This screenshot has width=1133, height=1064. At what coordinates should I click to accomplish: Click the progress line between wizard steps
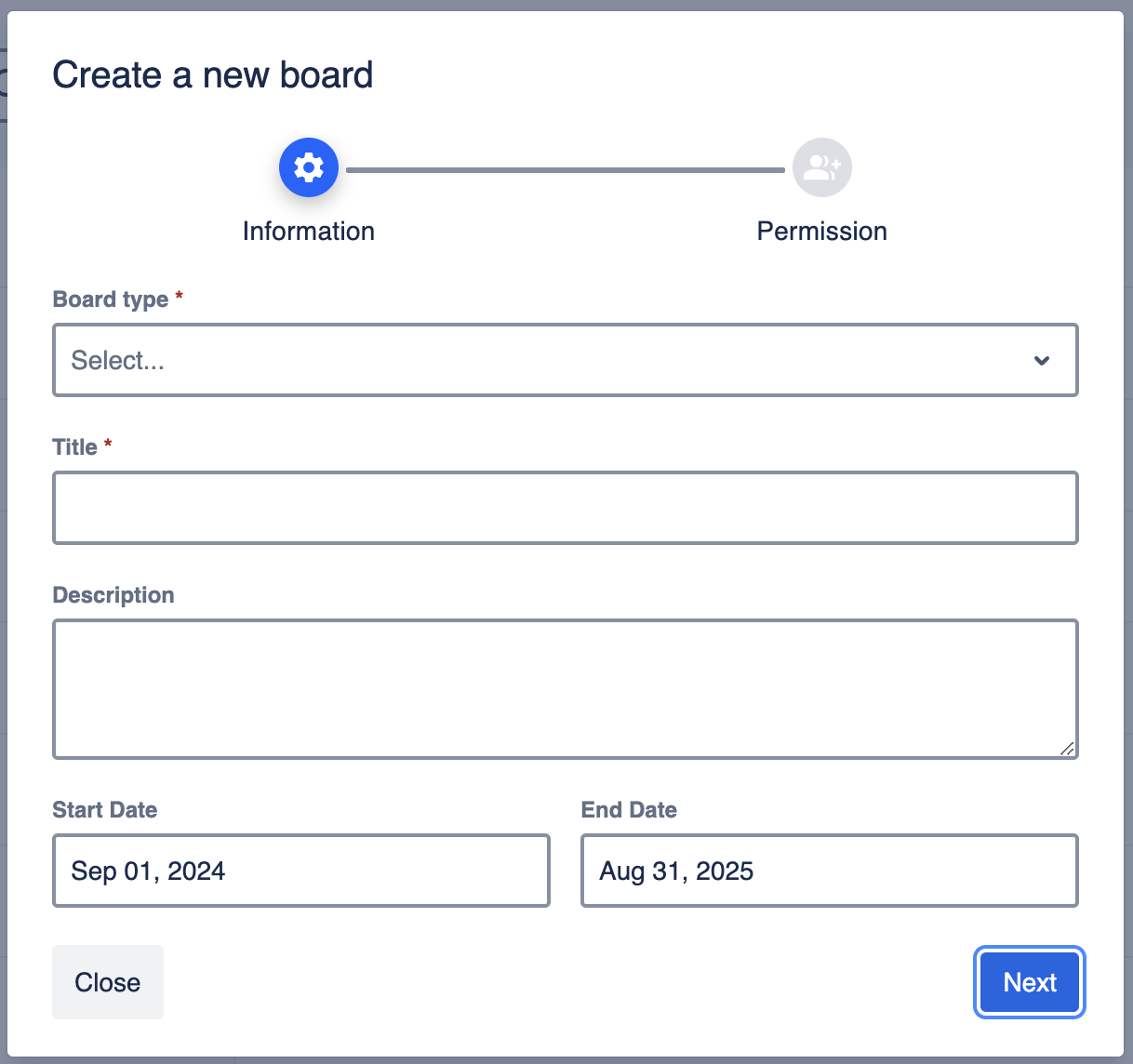pos(566,170)
